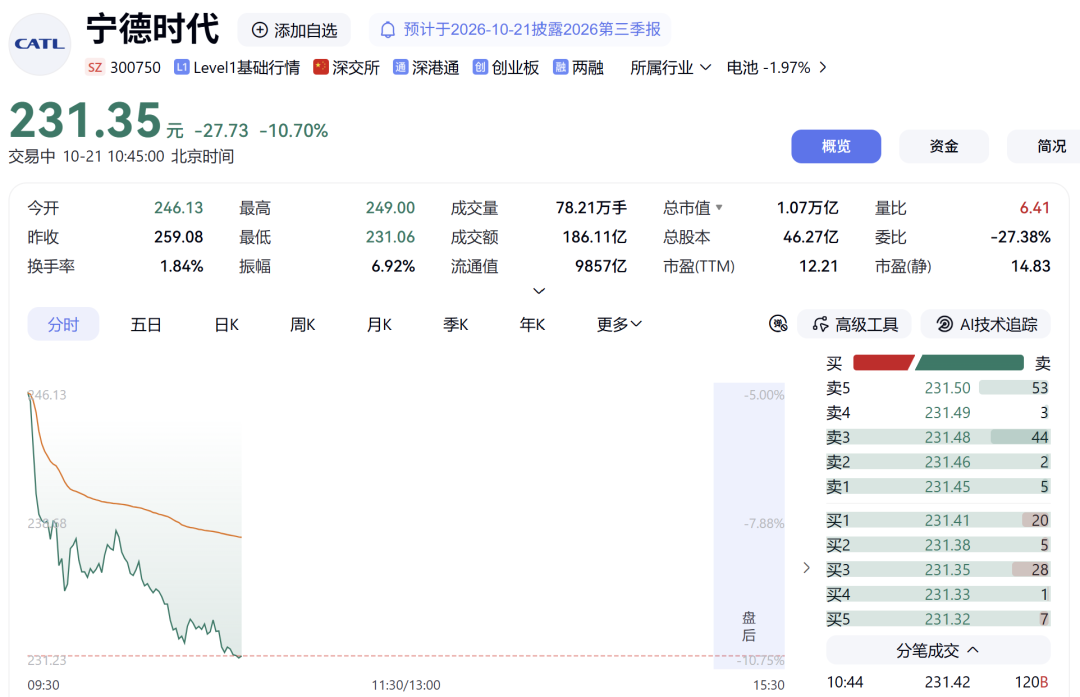Click the Level1基础行情 badge icon
The width and height of the screenshot is (1080, 697).
click(181, 67)
